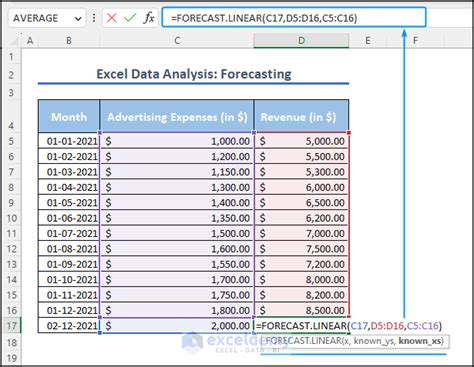
Task: Select expense cell 1,500.00
Action: point(177,233)
